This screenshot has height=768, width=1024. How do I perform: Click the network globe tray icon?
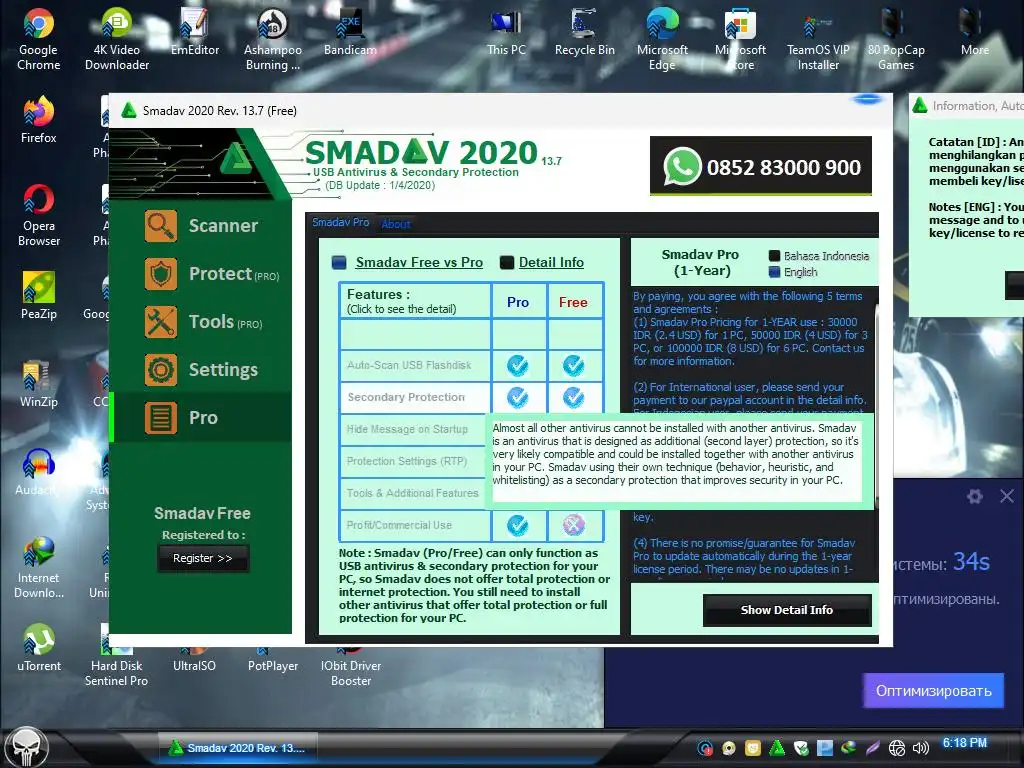tap(897, 748)
